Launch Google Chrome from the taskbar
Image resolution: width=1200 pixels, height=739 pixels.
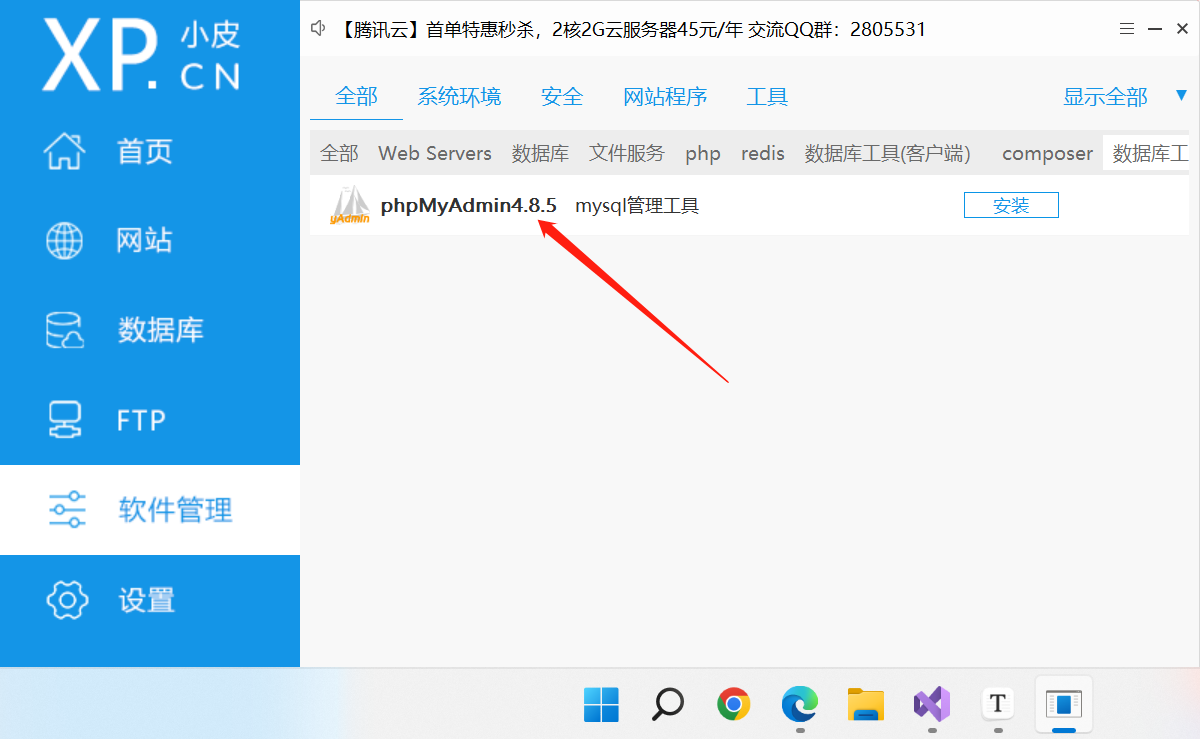(x=733, y=705)
